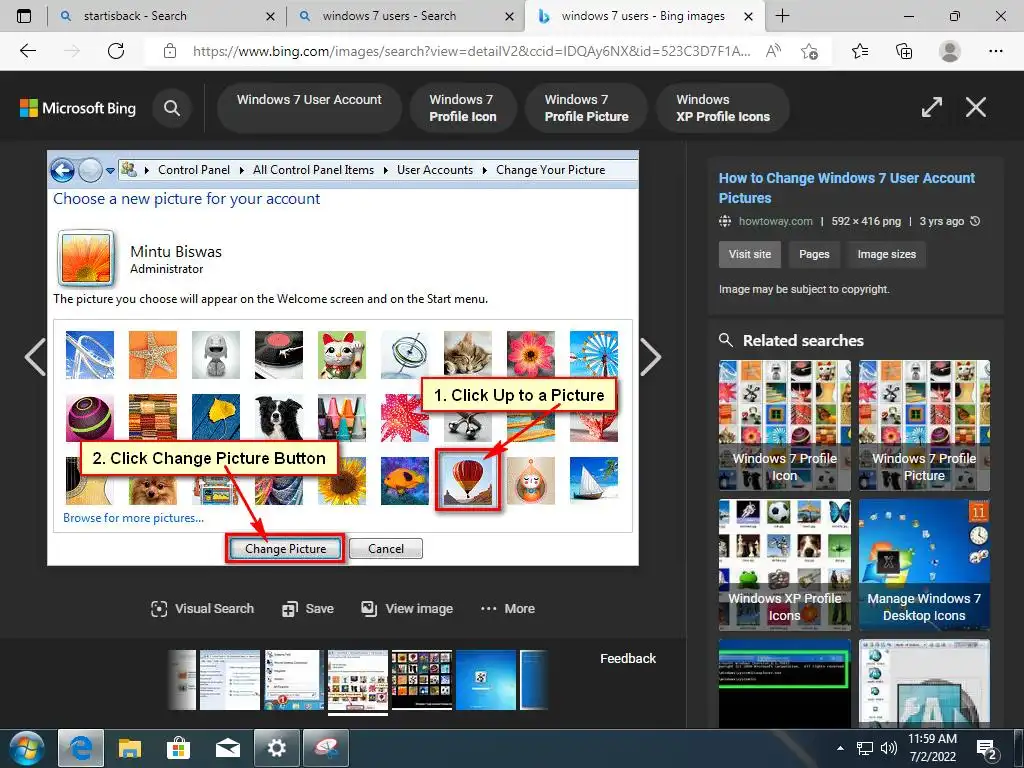Viewport: 1024px width, 768px height.
Task: Click the Feedback link
Action: pyautogui.click(x=628, y=658)
